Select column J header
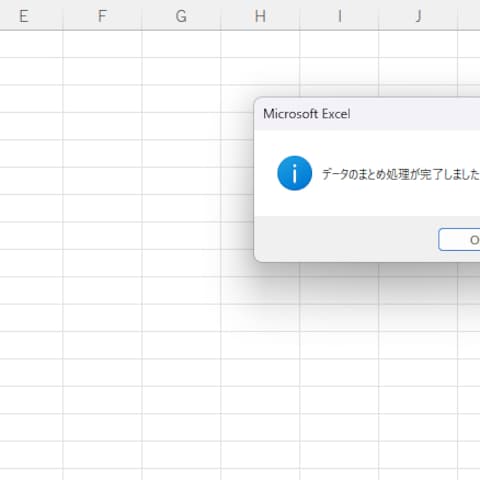This screenshot has height=480, width=480. tap(418, 15)
